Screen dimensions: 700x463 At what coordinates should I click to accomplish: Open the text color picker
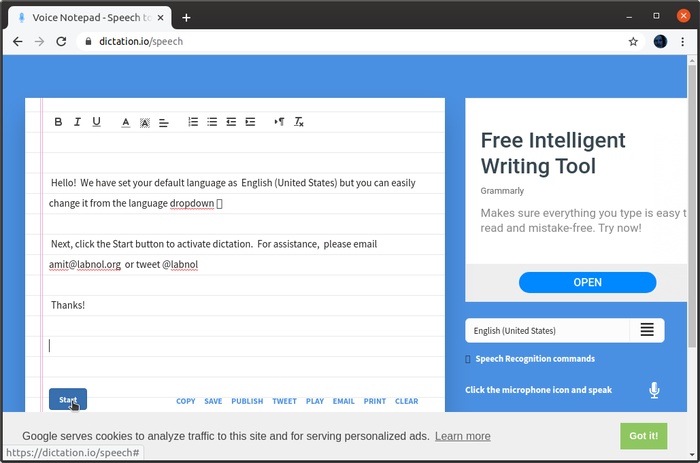pos(126,122)
